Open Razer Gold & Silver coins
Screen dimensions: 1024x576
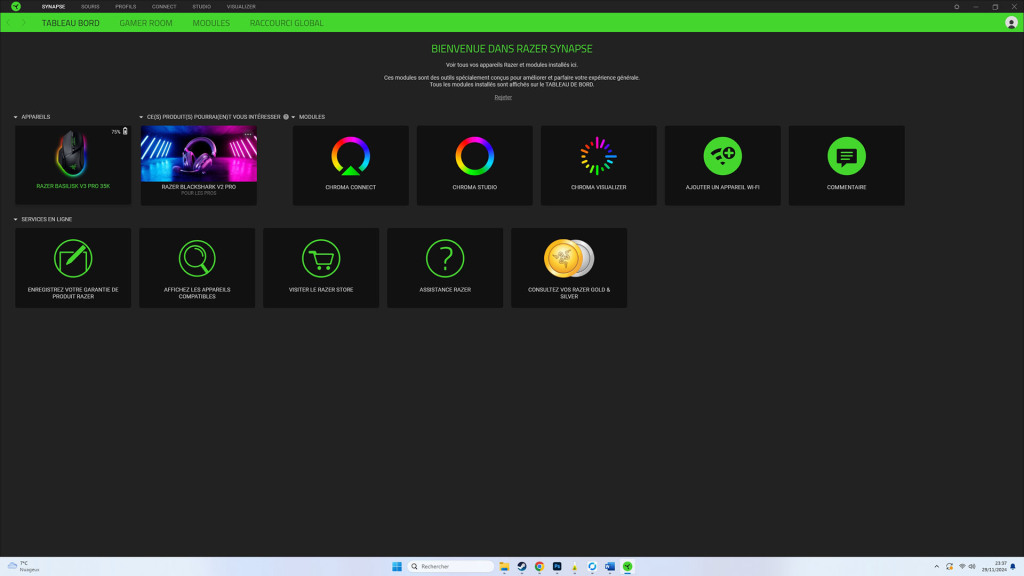coord(569,258)
